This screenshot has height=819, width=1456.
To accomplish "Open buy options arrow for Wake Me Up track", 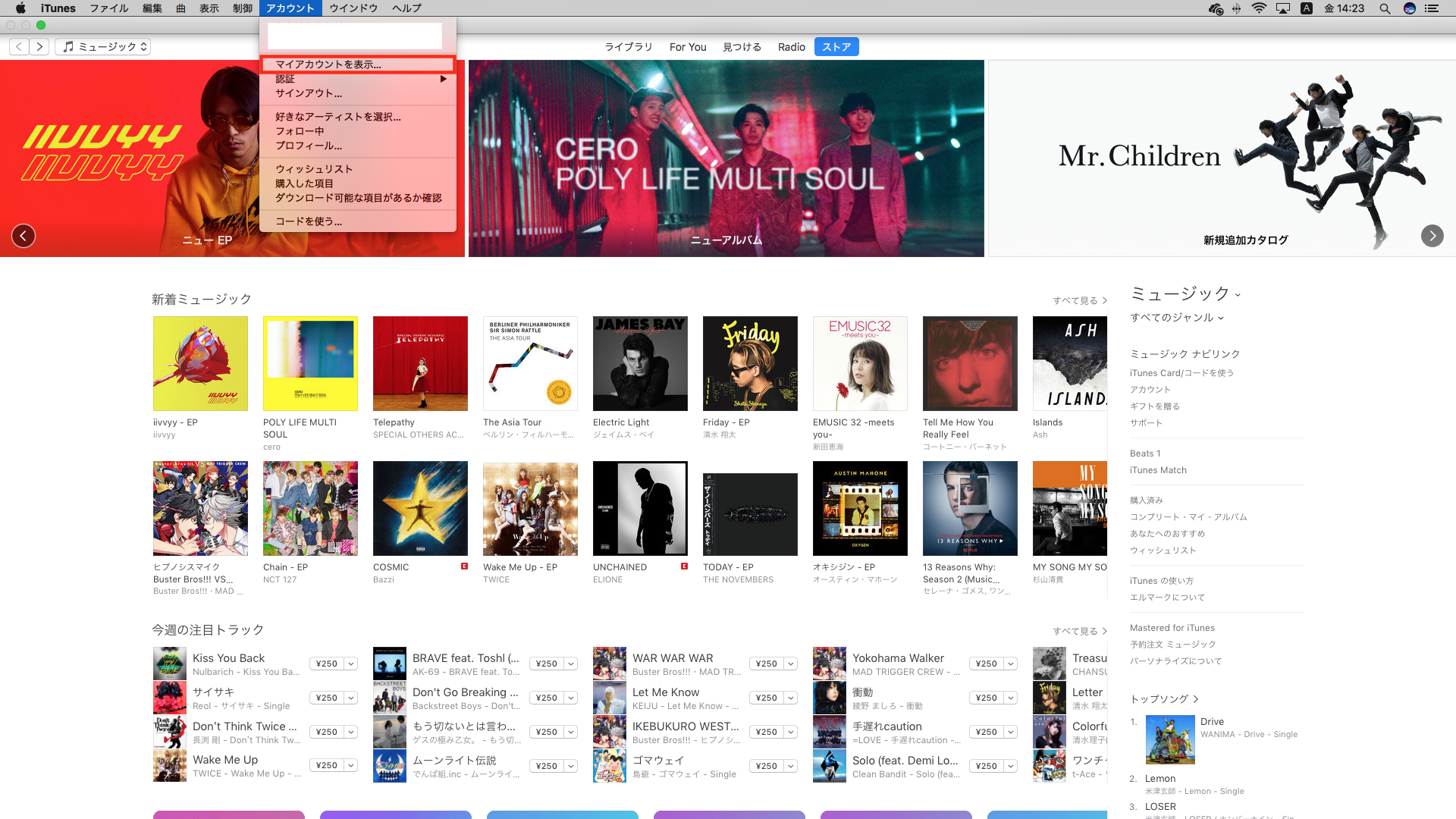I will 351,766.
